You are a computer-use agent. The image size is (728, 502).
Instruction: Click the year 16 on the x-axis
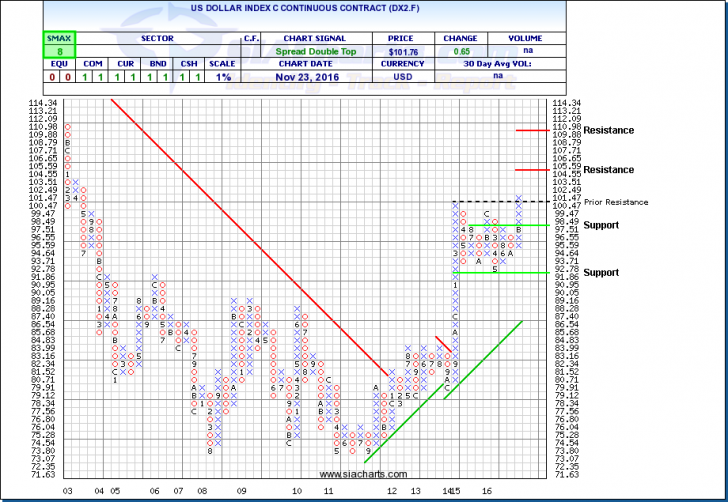click(487, 492)
